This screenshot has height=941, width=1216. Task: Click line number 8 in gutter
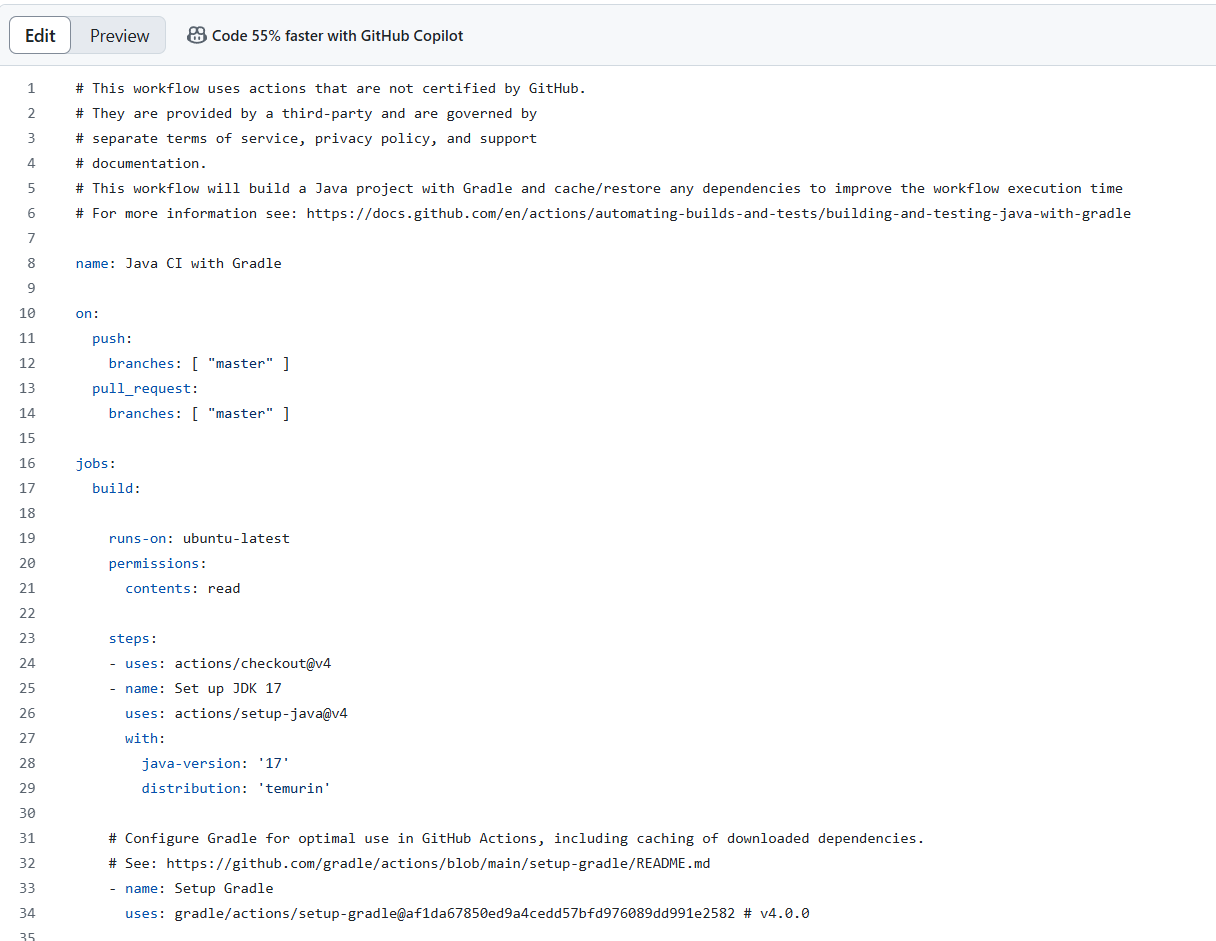pyautogui.click(x=31, y=263)
